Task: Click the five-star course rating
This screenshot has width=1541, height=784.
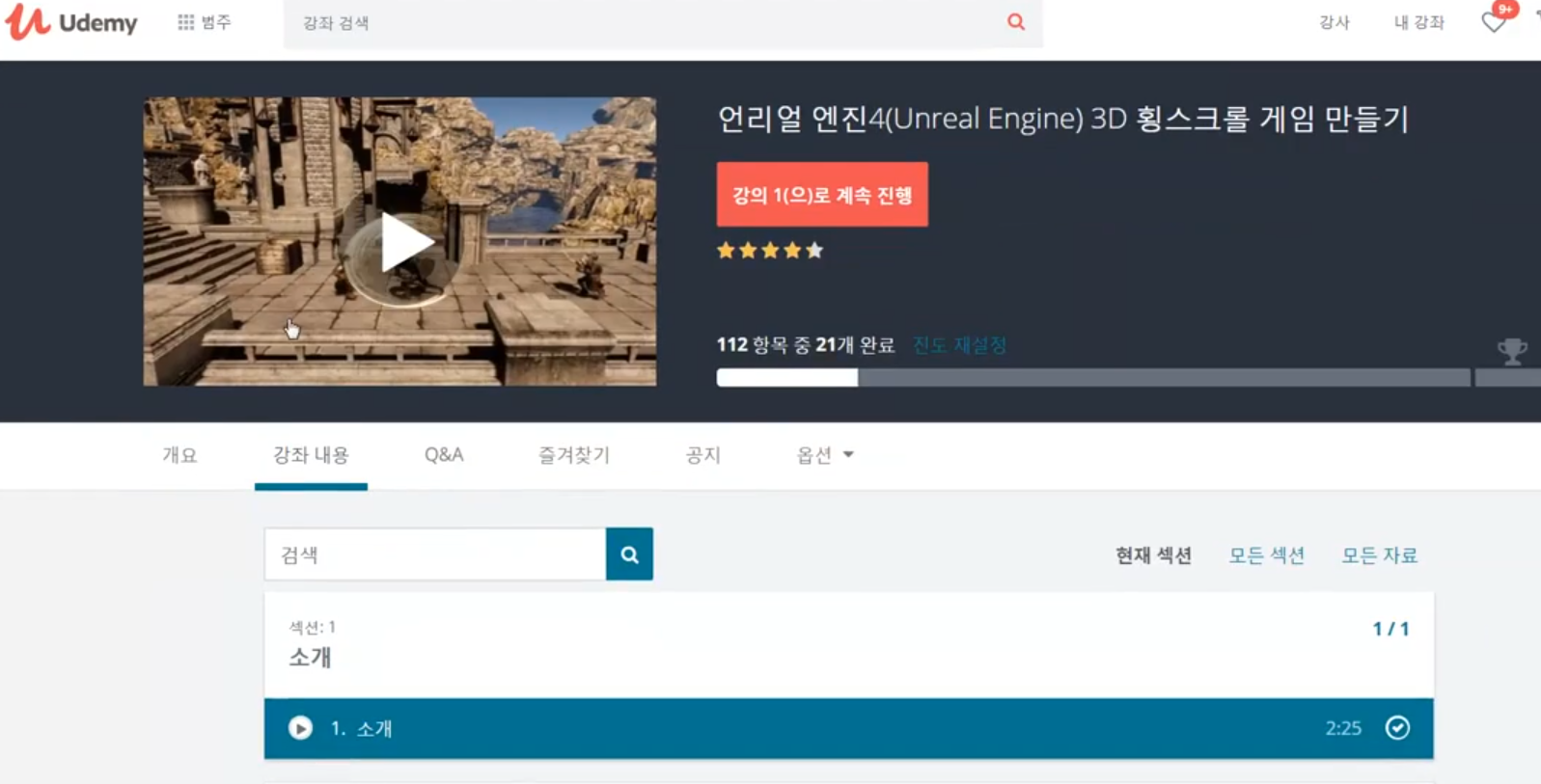Action: coord(770,251)
